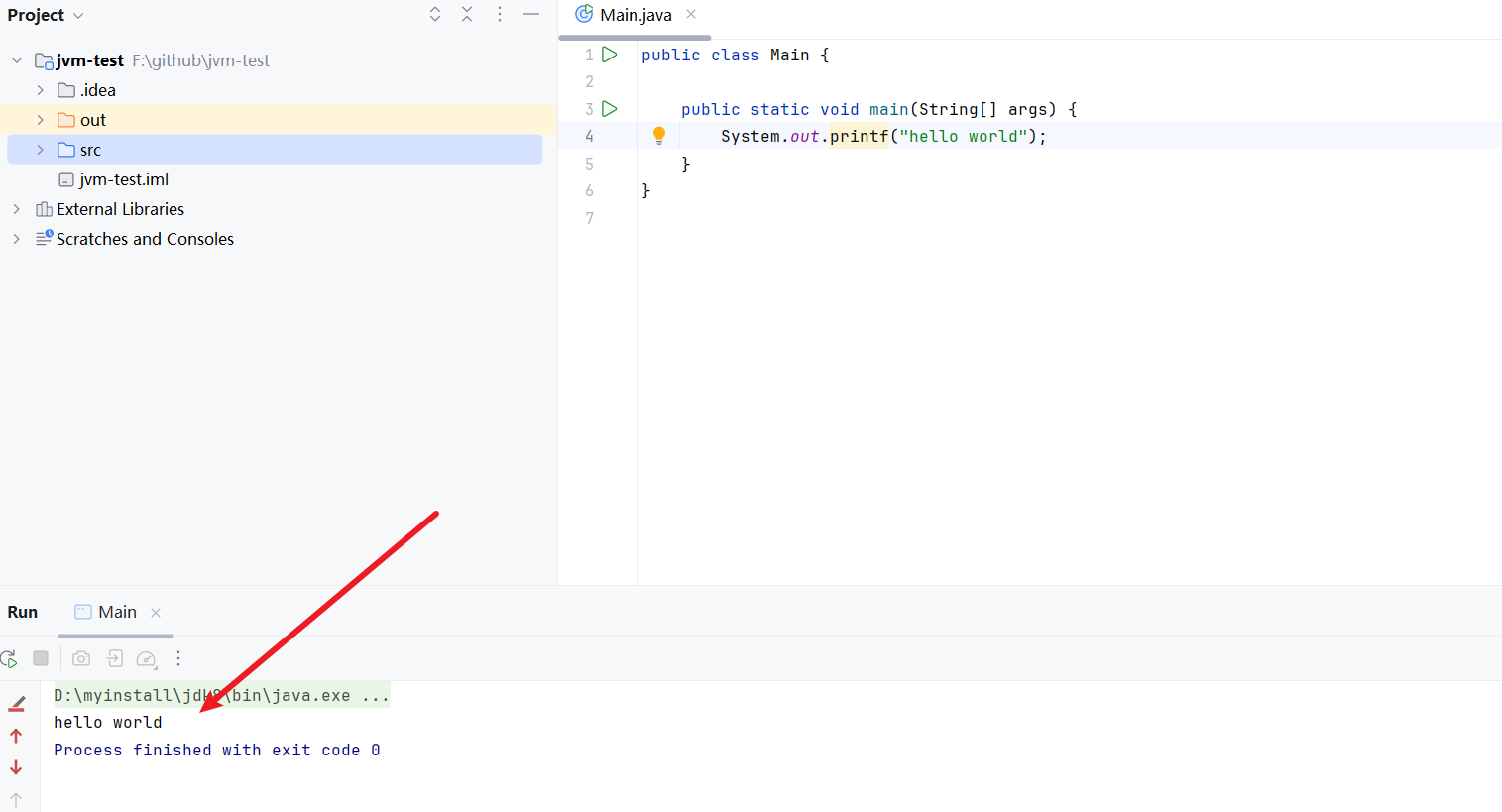Select the Collapse All icon in Project toolbar
This screenshot has width=1502, height=812.
[467, 14]
